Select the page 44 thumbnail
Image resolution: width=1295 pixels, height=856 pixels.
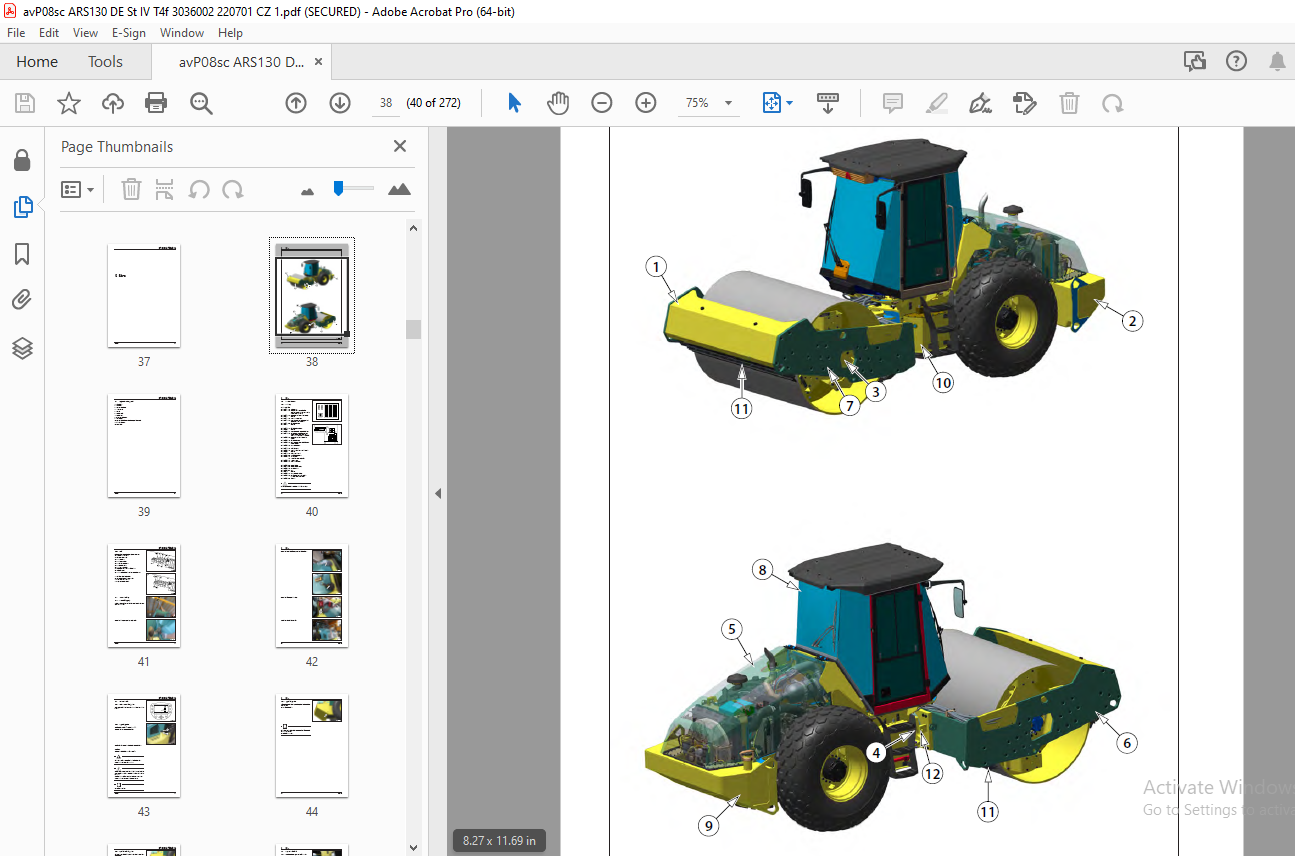[x=312, y=746]
